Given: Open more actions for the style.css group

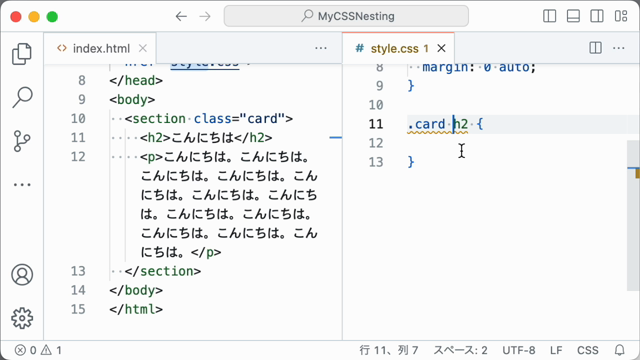Looking at the screenshot, I should point(619,48).
